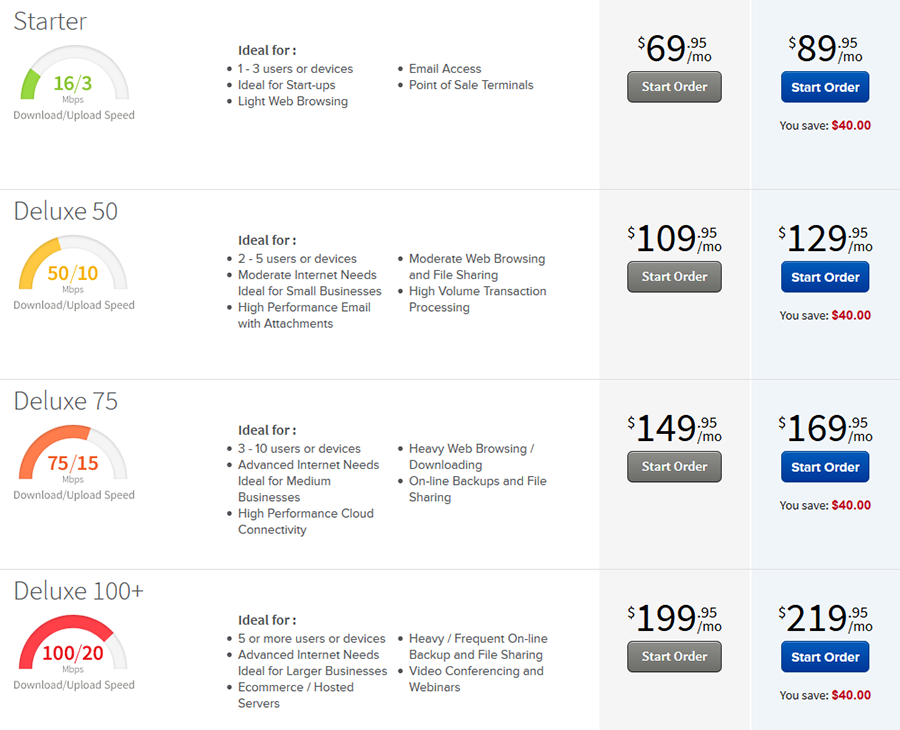The image size is (900, 730).
Task: Click Starter's "You save: $40.00" text
Action: point(825,126)
